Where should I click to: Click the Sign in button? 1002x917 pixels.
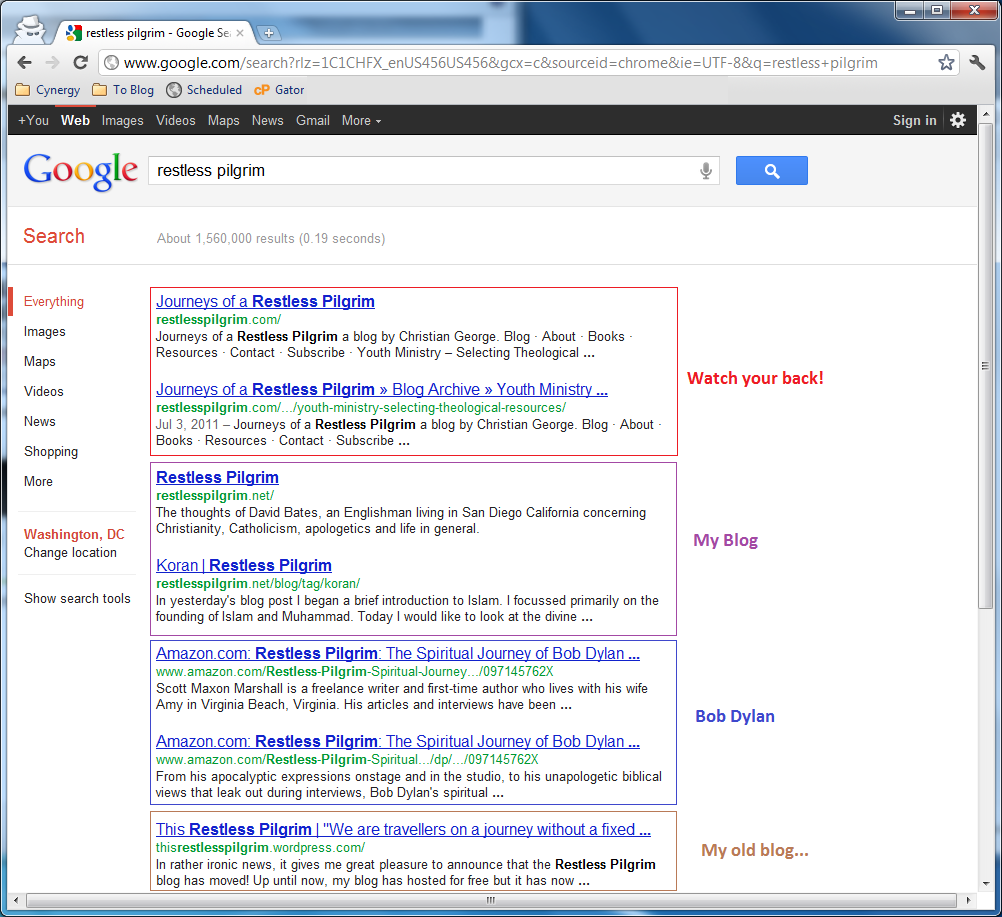914,120
